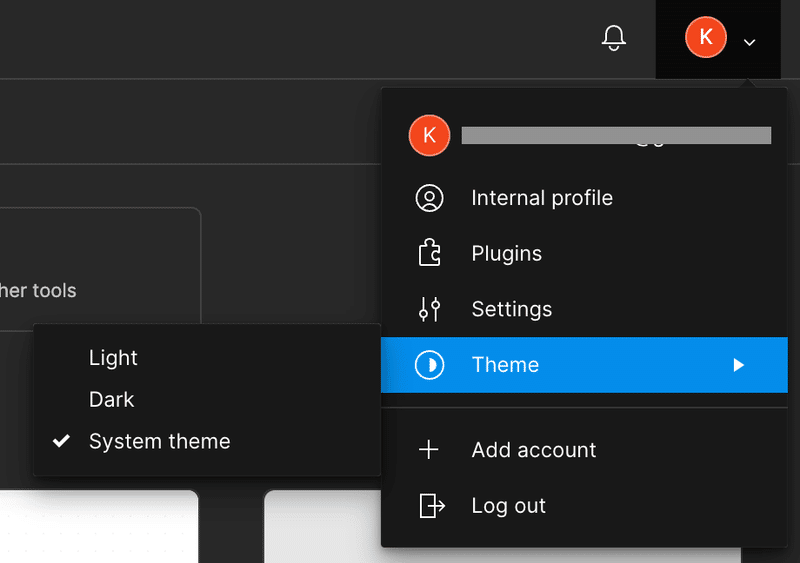Select the Light theme option
This screenshot has height=563, width=800.
pyautogui.click(x=113, y=358)
